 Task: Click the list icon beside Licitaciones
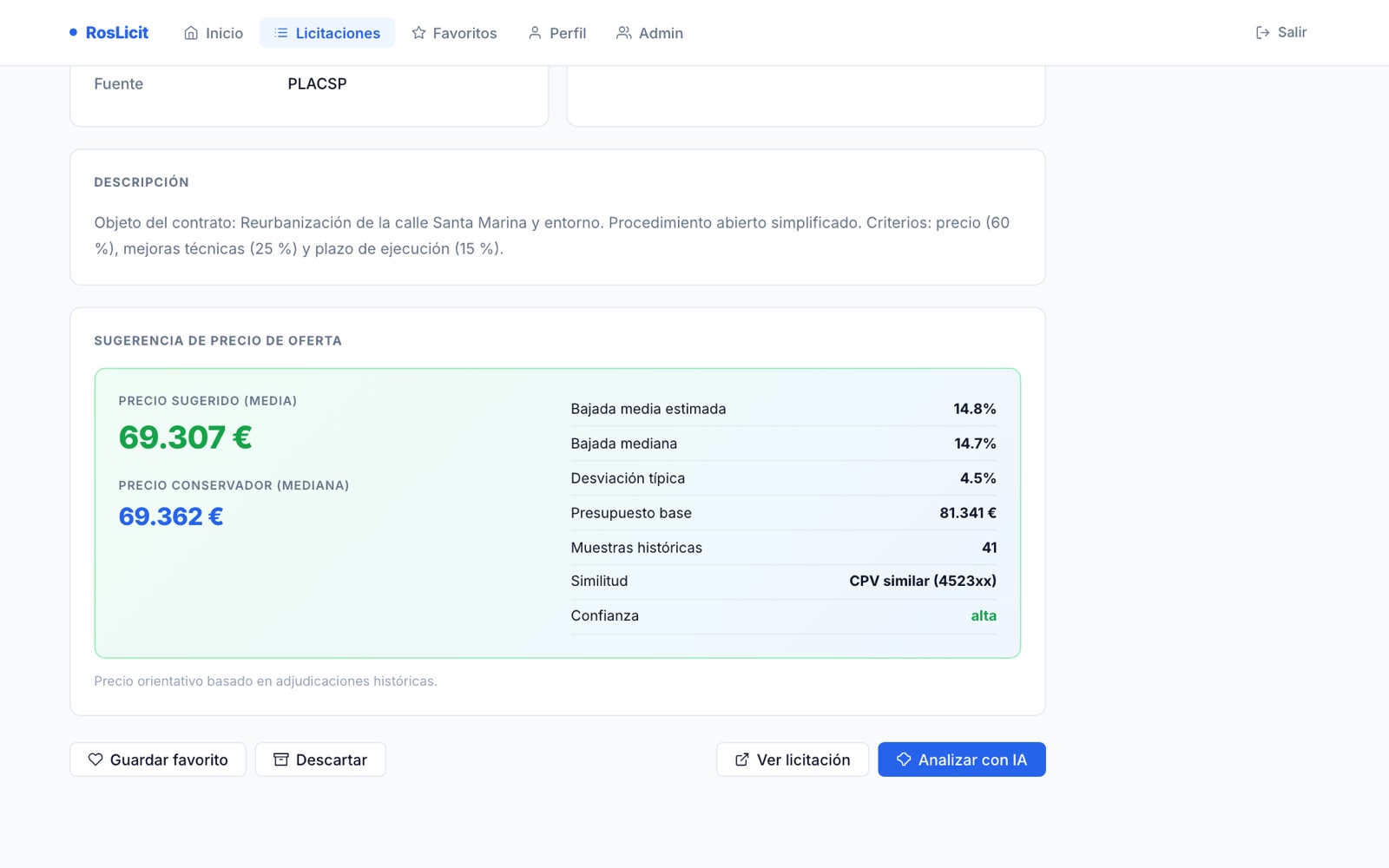[281, 33]
